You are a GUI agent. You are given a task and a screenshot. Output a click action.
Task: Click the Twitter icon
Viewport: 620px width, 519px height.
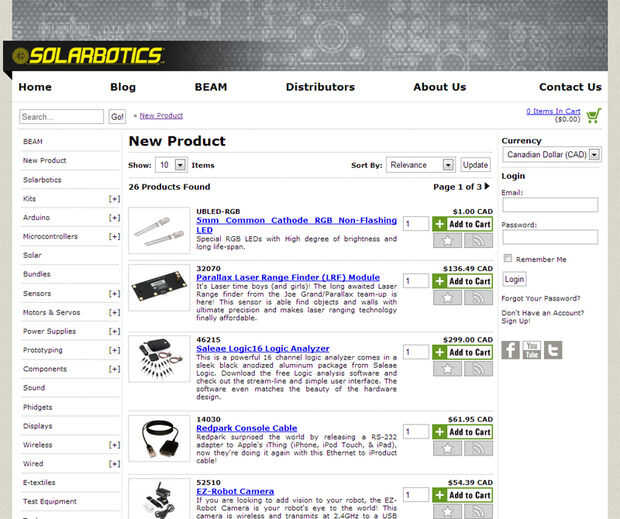point(553,350)
